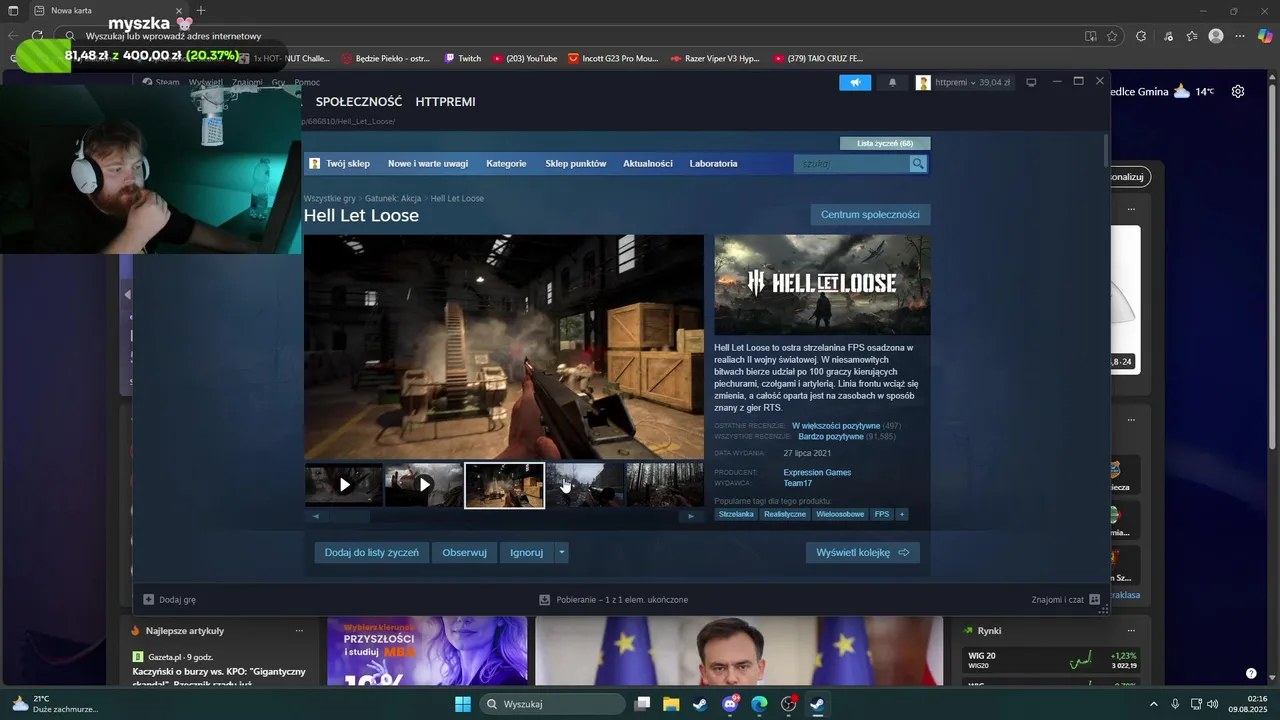Click the Obserwuj button
The height and width of the screenshot is (720, 1280).
tap(464, 552)
